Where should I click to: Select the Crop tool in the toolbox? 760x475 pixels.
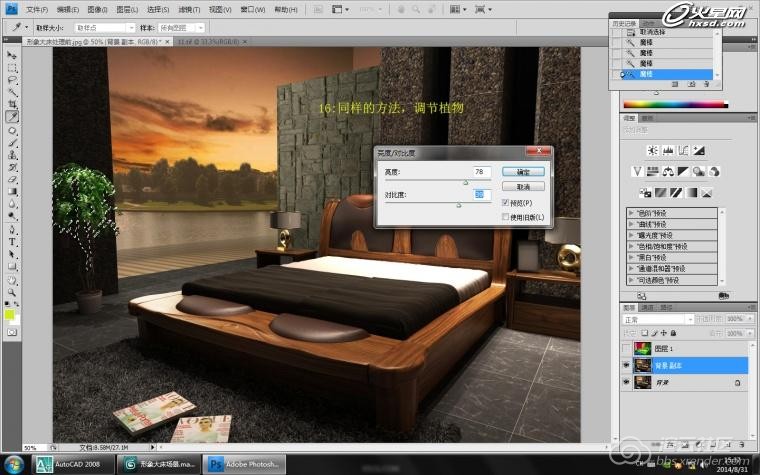tap(12, 104)
